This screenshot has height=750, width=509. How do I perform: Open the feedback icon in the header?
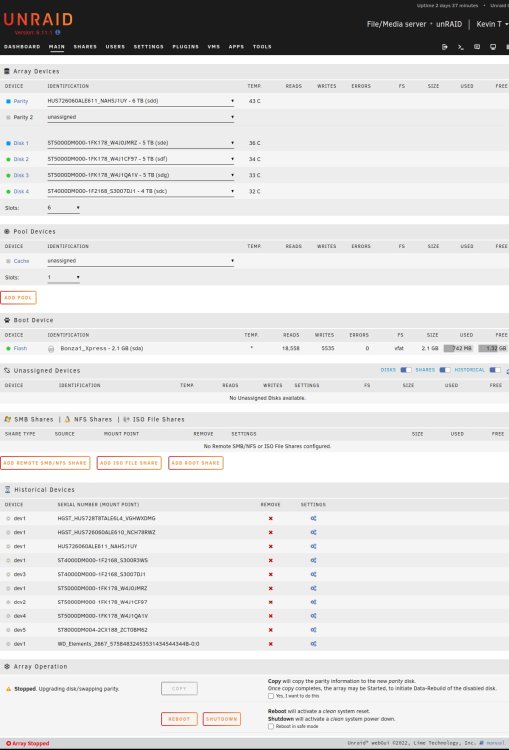point(477,47)
